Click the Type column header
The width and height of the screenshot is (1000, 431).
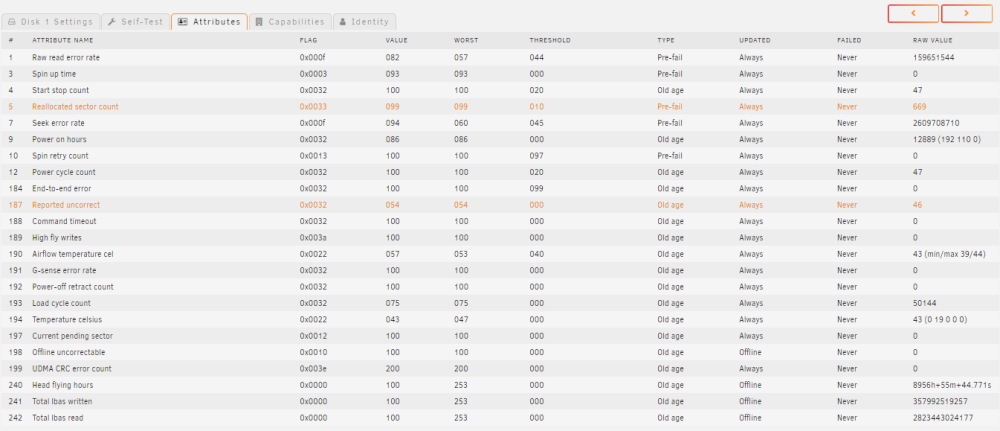(x=666, y=40)
